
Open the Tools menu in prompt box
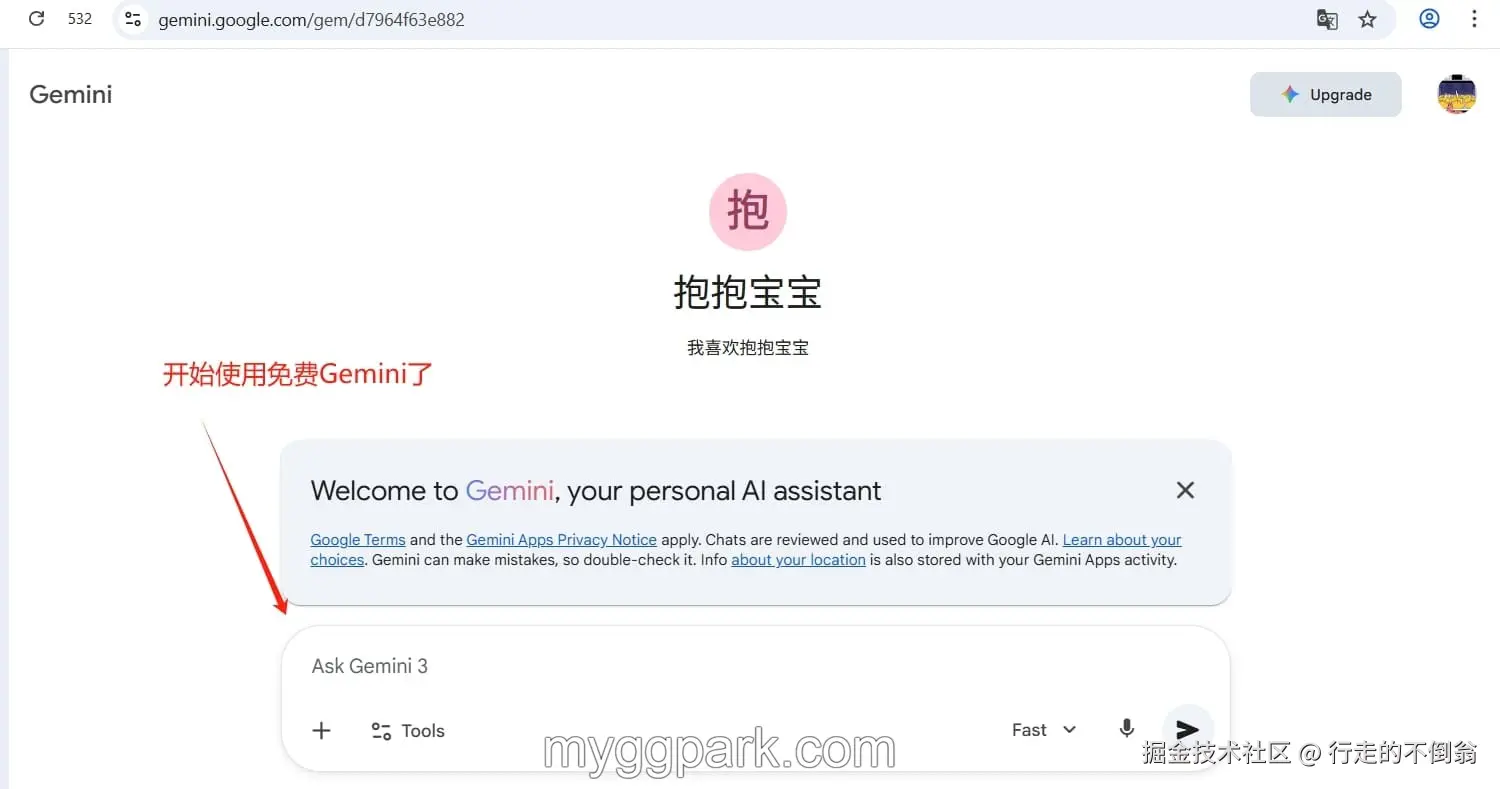pos(408,731)
